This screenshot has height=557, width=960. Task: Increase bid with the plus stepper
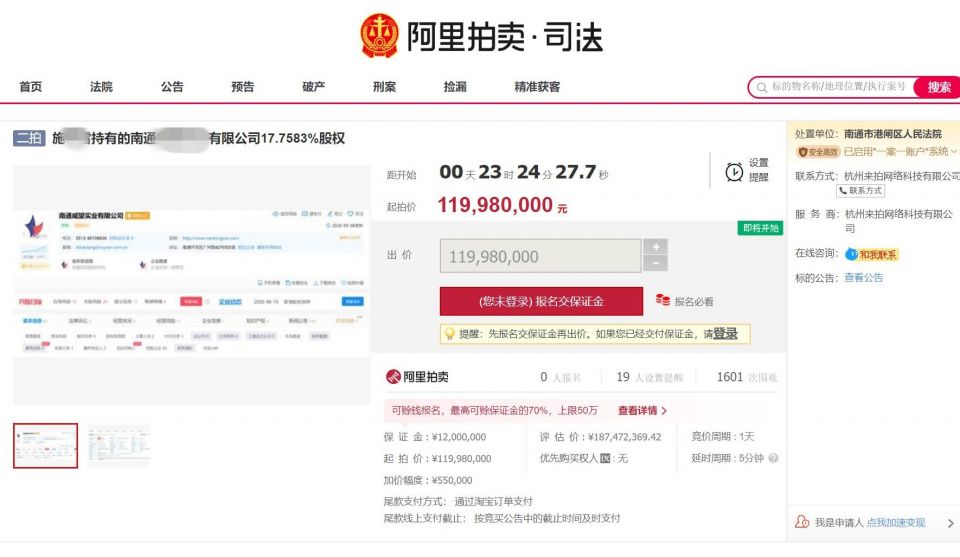[655, 247]
